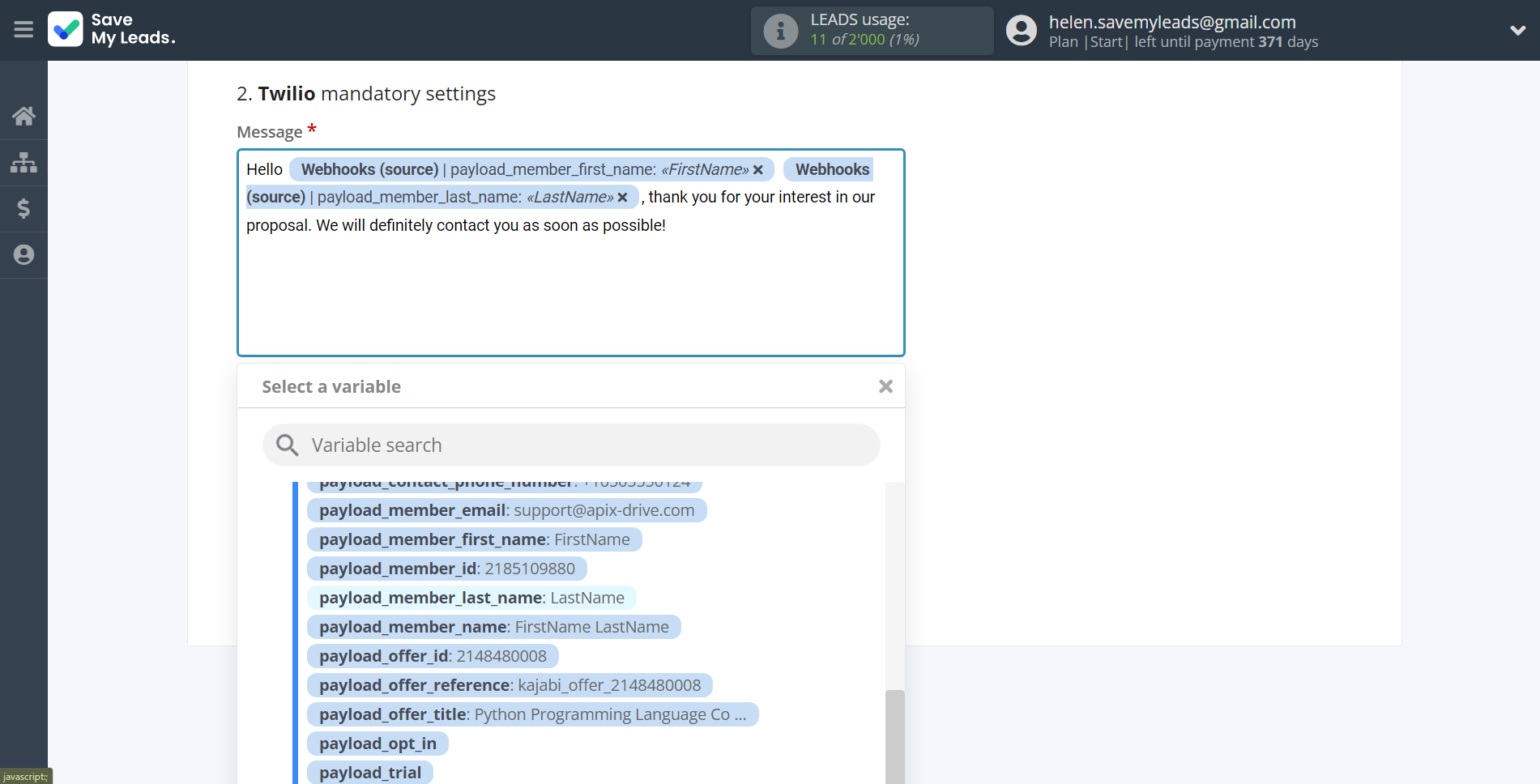Select payload_member_name variable
Viewport: 1540px width, 784px height.
click(493, 627)
